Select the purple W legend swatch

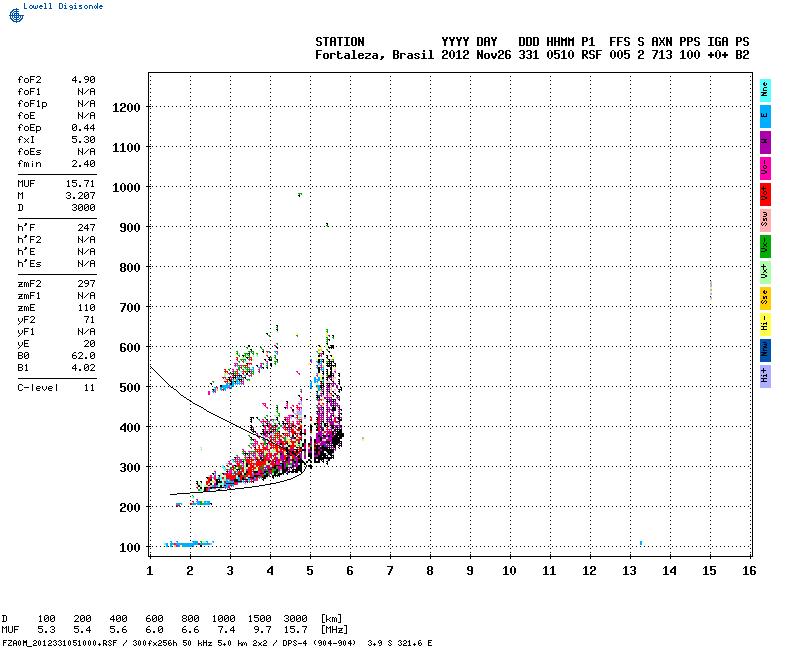click(765, 142)
